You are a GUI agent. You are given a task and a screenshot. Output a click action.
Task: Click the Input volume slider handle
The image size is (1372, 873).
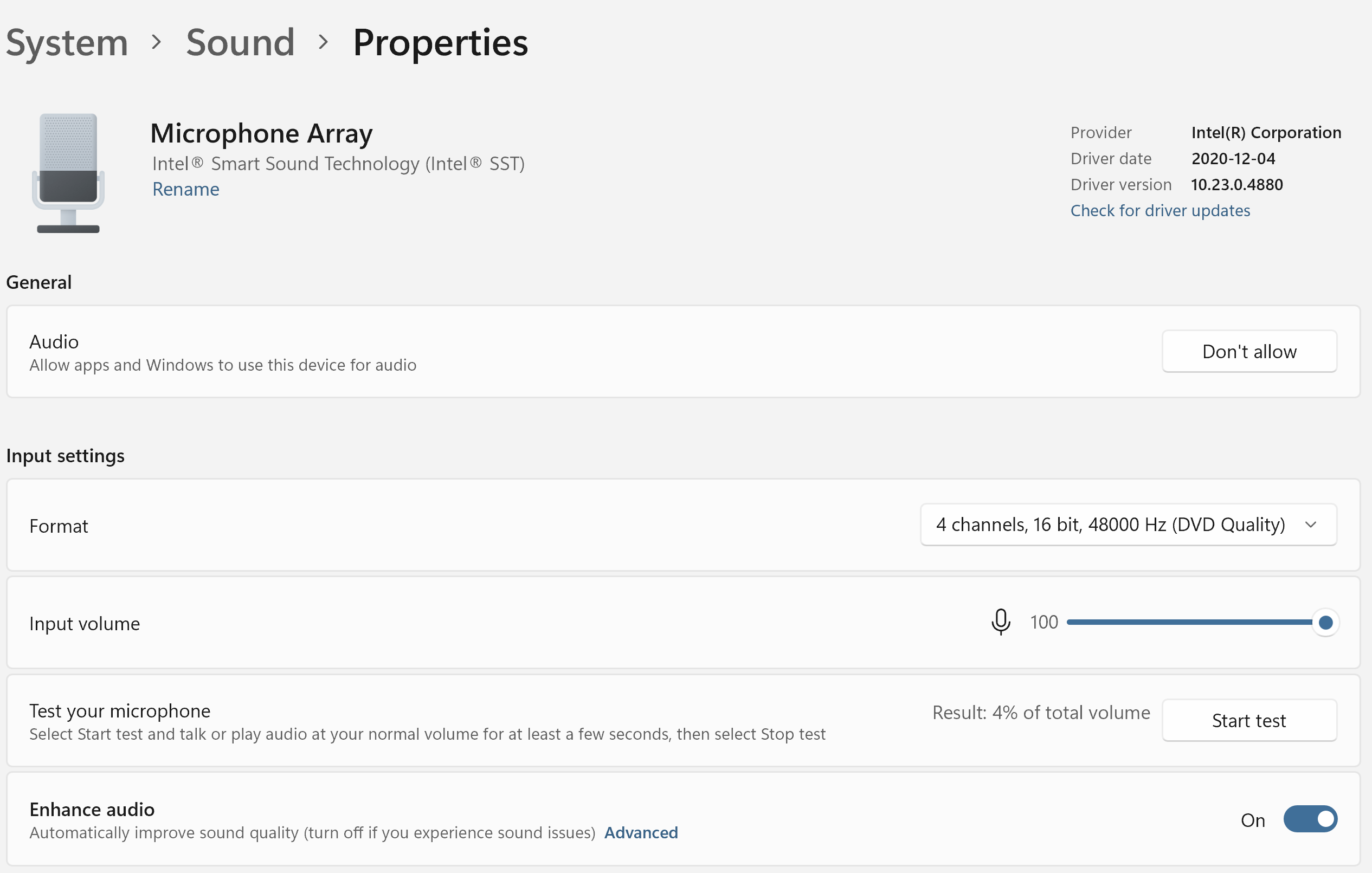coord(1325,623)
